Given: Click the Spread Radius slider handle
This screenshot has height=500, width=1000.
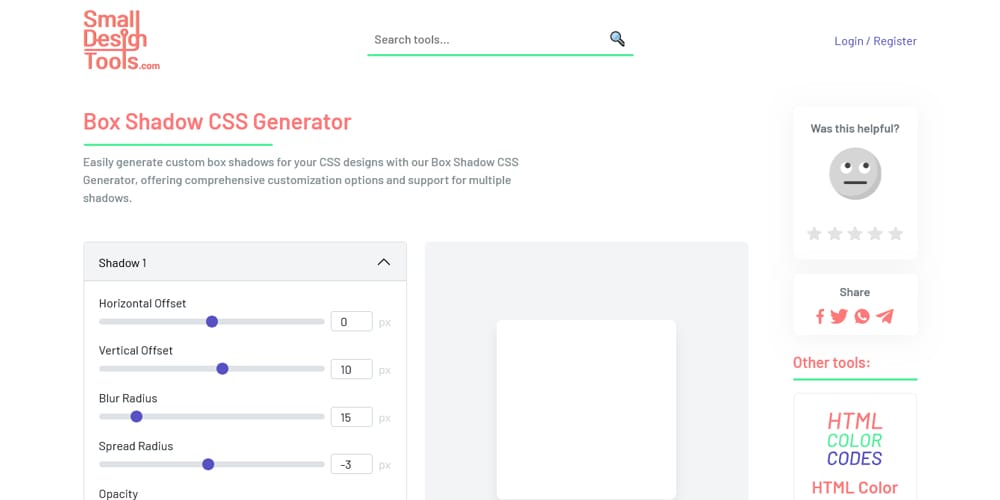Looking at the screenshot, I should tap(208, 464).
